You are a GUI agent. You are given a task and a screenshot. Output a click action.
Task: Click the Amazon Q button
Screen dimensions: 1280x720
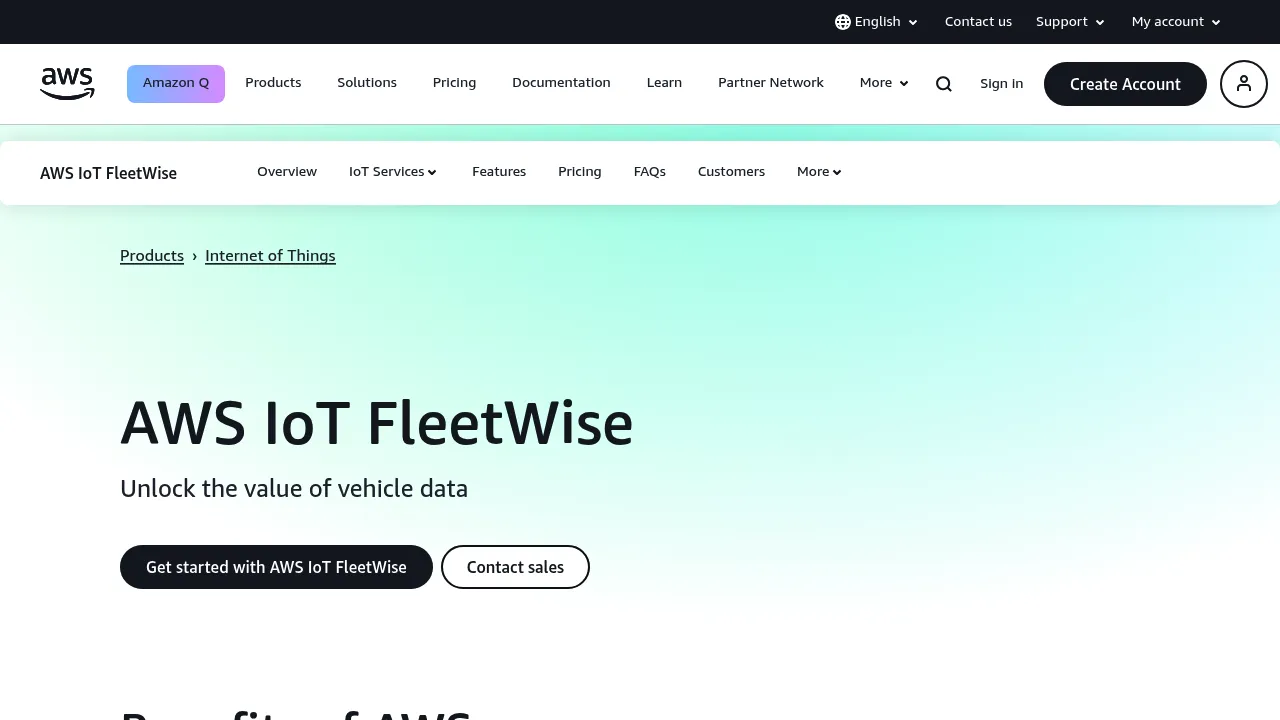tap(176, 84)
